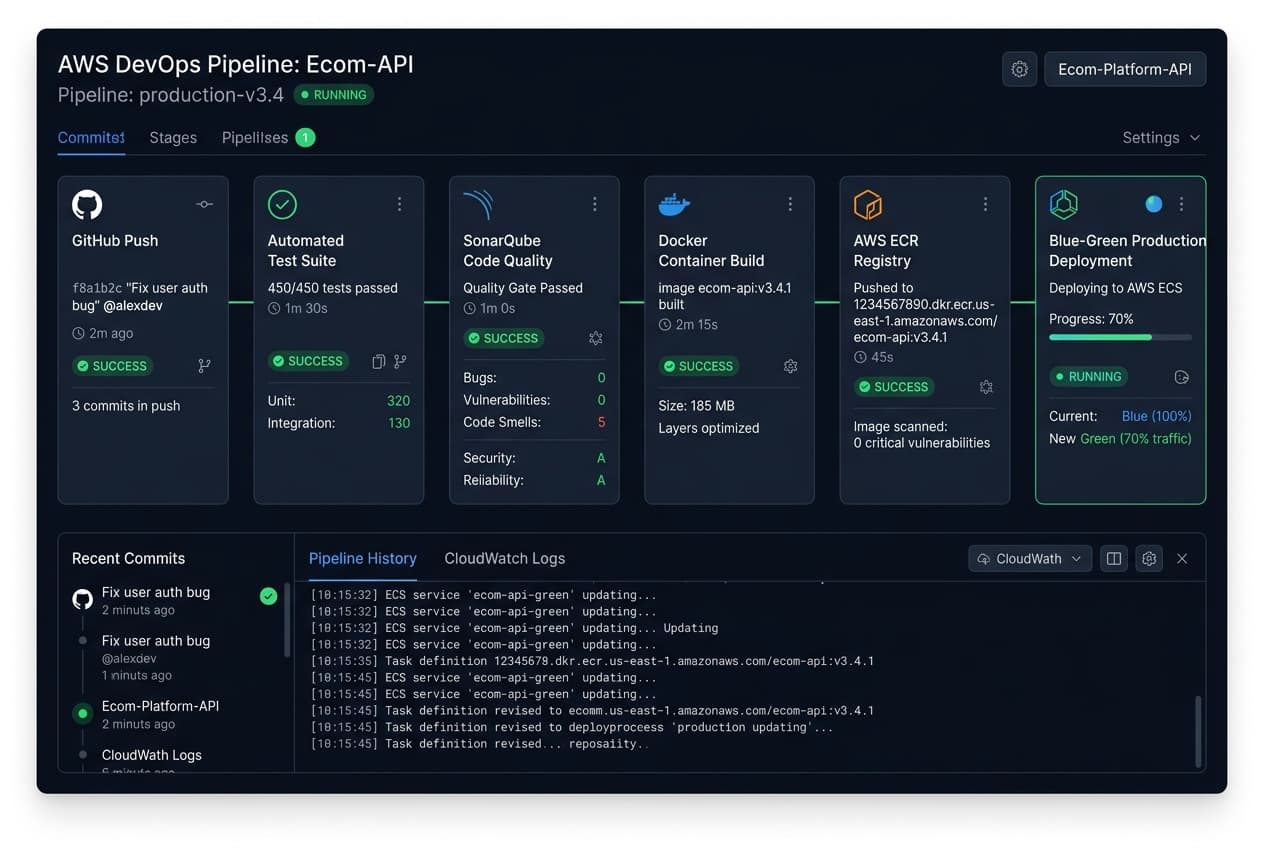Screen dimensions: 1264x848
Task: Click 'Size: 185 MB' text on Docker card
Action: (697, 406)
